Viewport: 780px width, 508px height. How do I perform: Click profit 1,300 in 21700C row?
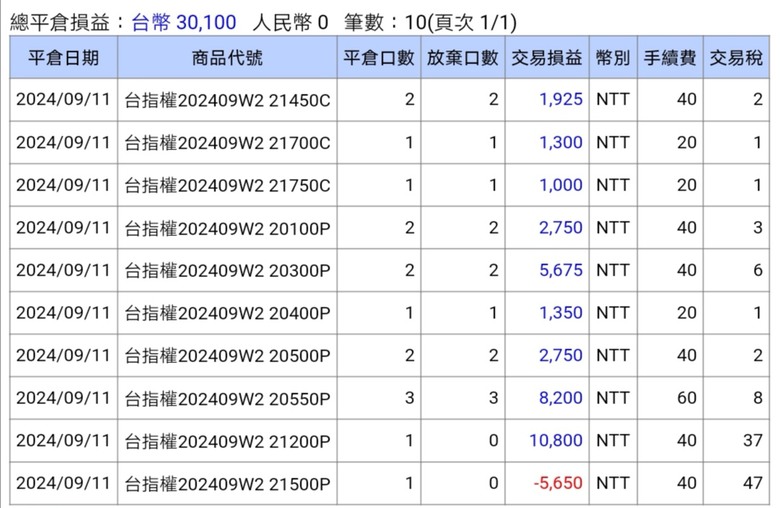click(561, 142)
